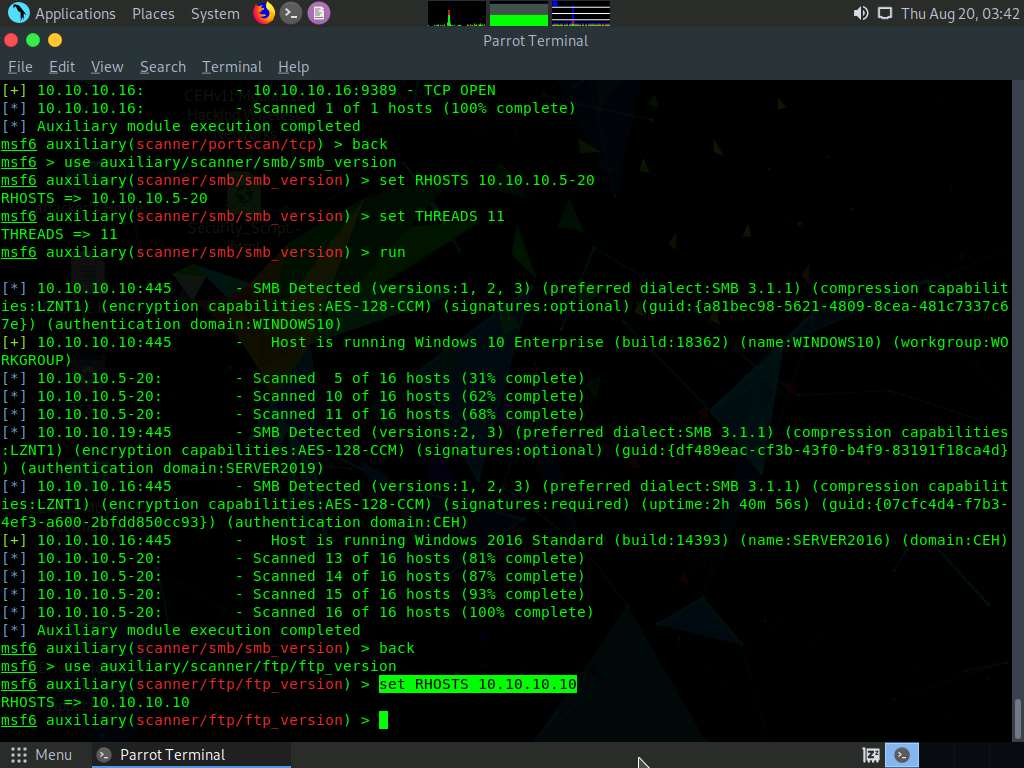The image size is (1024, 768).
Task: Click the terminal cursor at the prompt
Action: click(x=383, y=720)
